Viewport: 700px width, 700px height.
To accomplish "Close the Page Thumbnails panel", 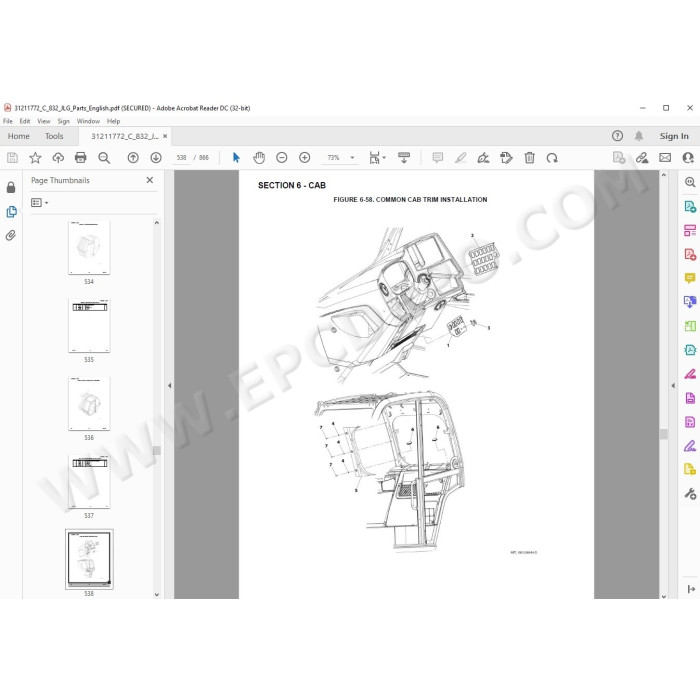I will point(150,180).
